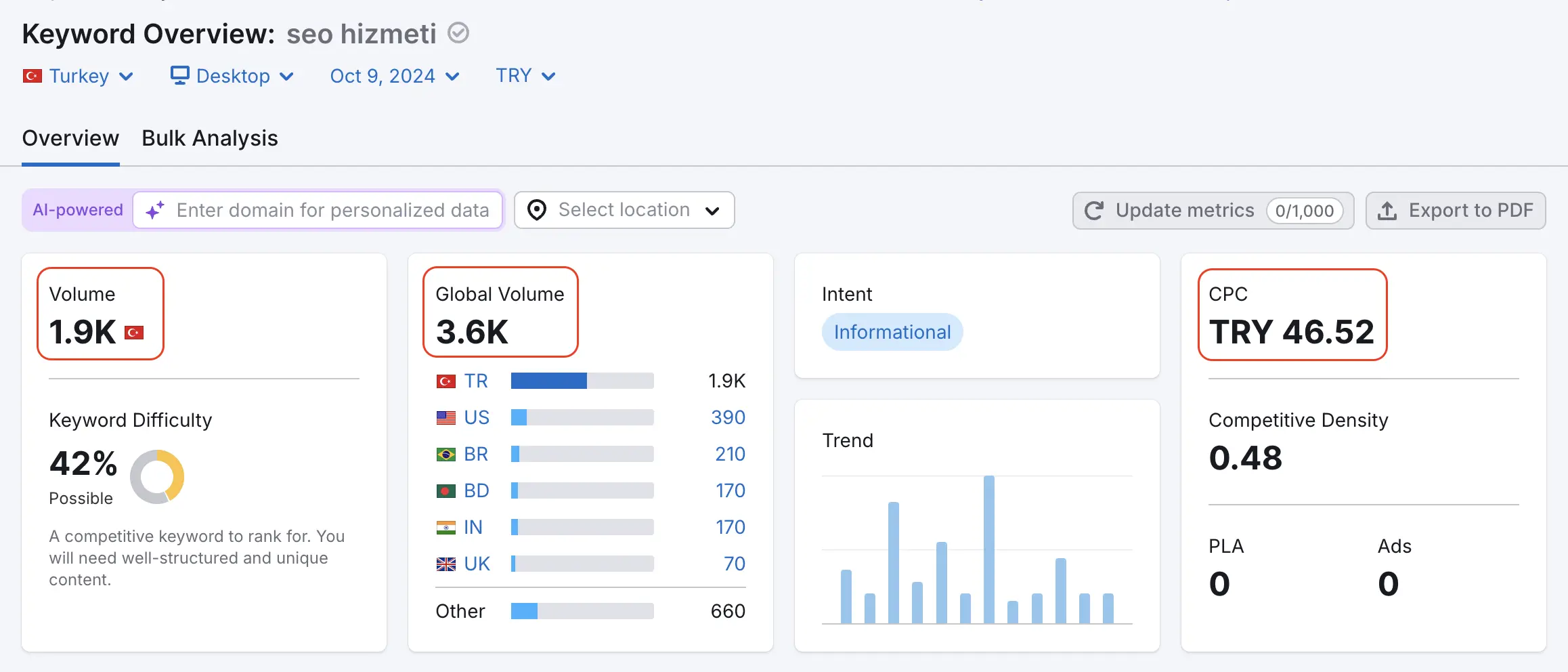
Task: Click the Competitive Density value 0.48
Action: (1246, 458)
